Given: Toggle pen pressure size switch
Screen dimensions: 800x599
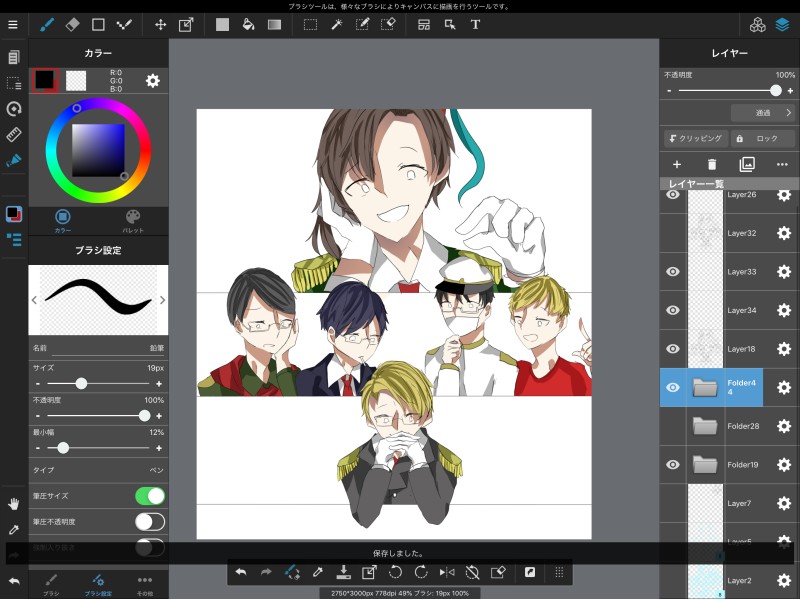Looking at the screenshot, I should [x=150, y=496].
